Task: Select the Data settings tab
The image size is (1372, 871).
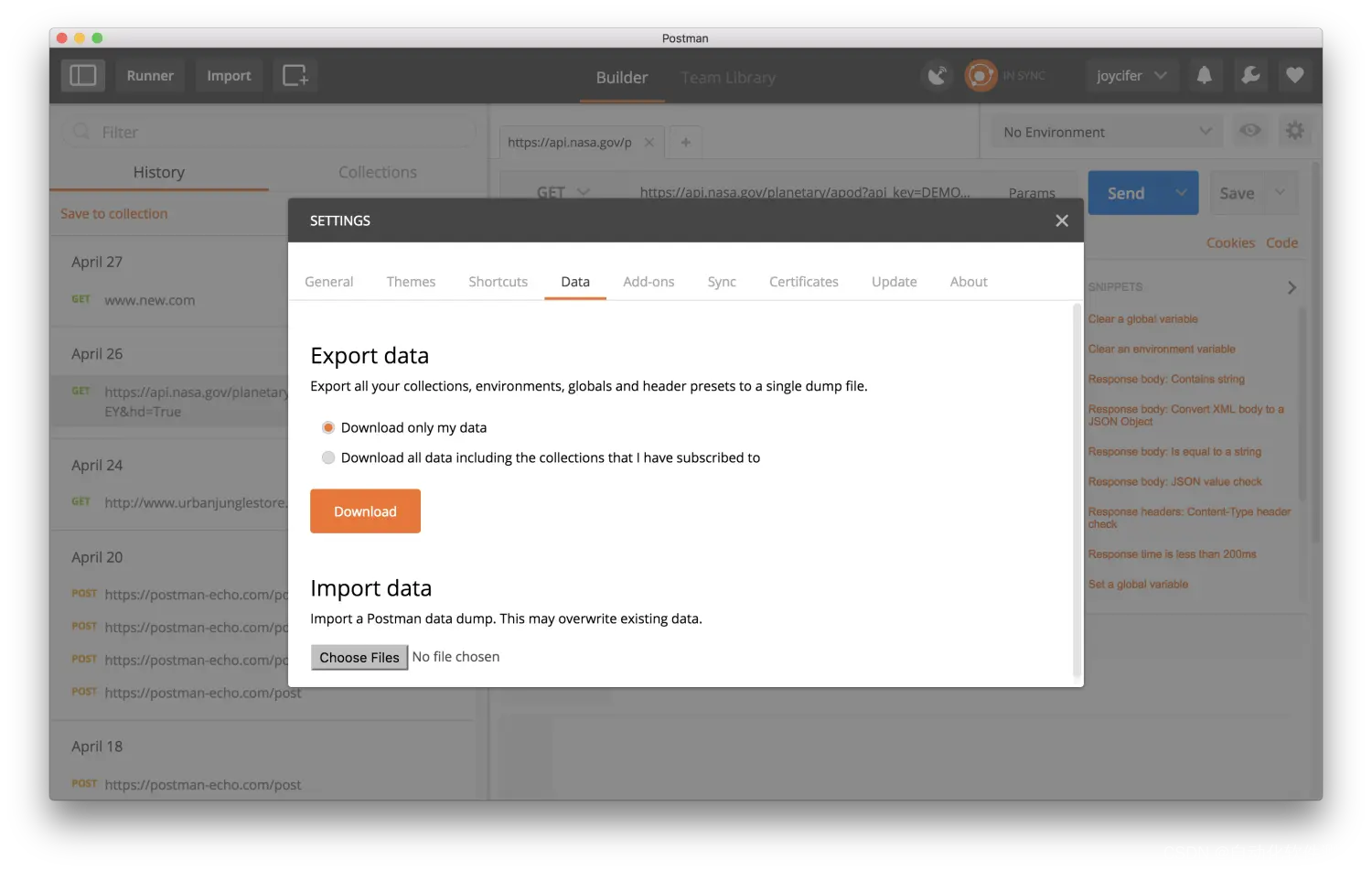Action: pyautogui.click(x=575, y=282)
